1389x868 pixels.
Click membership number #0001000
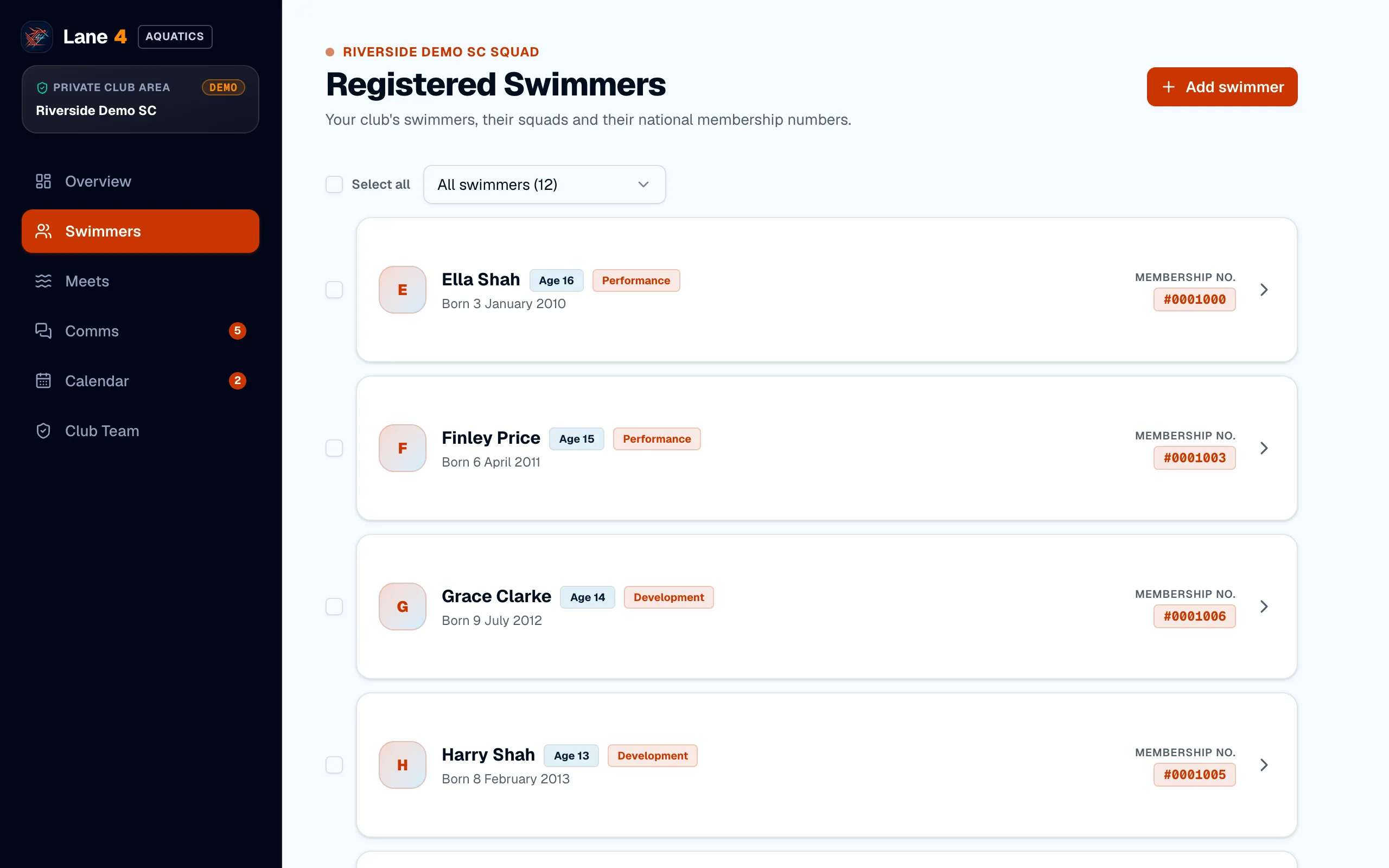pyautogui.click(x=1194, y=299)
